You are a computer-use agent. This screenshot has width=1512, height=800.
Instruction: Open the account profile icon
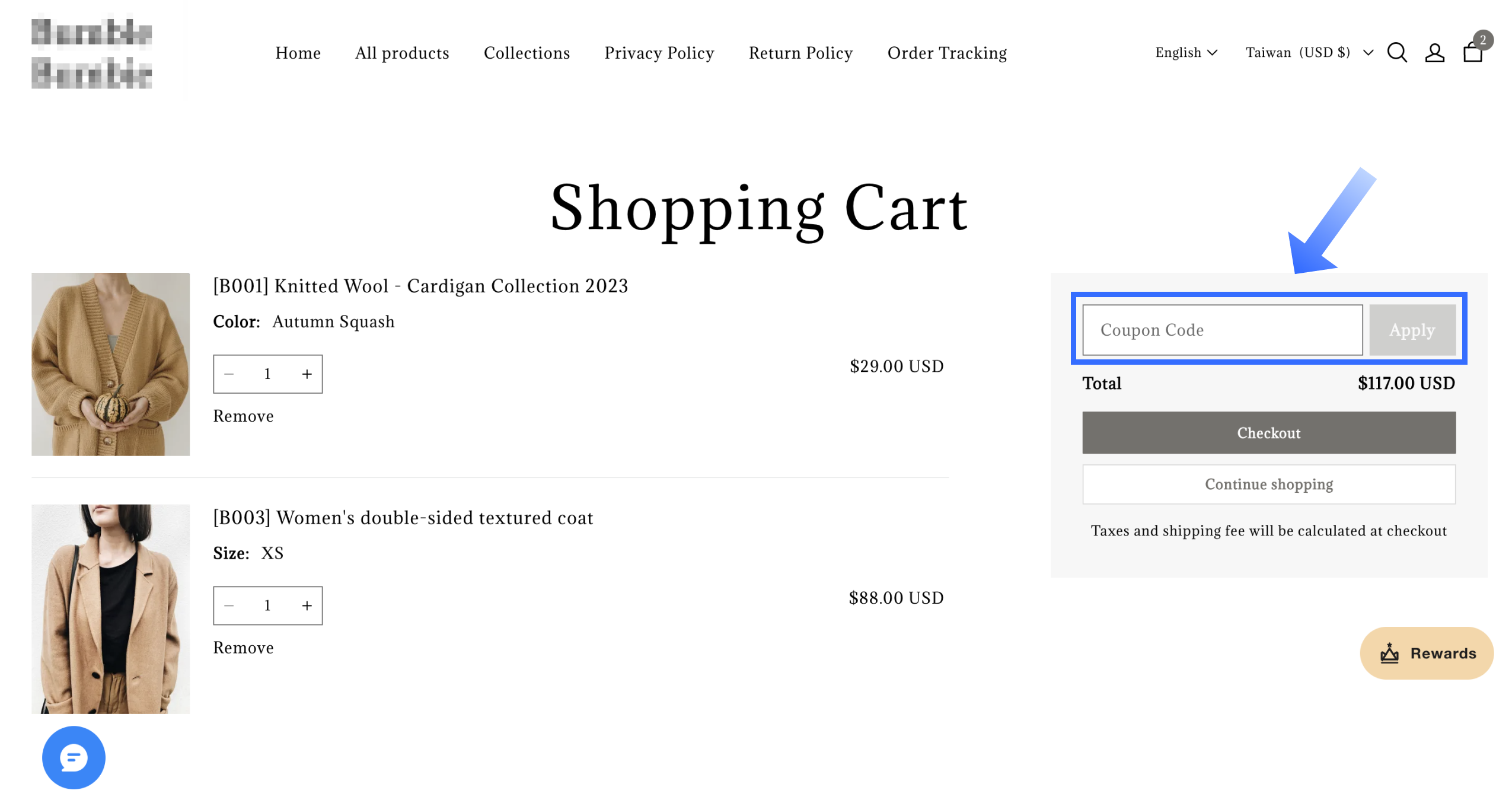(x=1434, y=53)
